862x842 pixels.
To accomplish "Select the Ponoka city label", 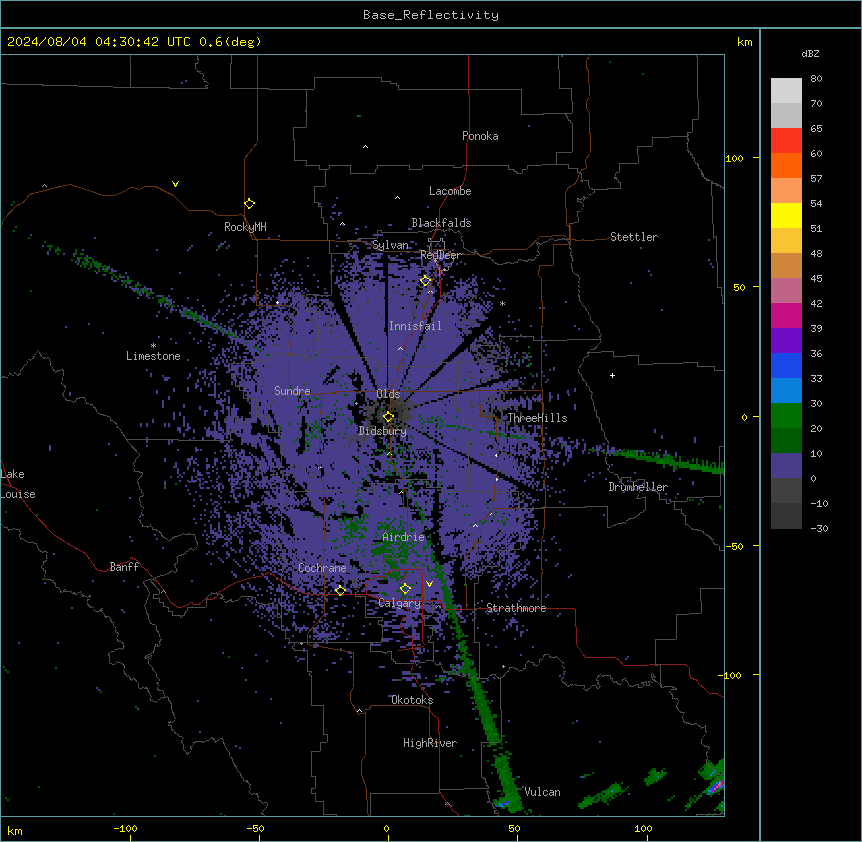I will pyautogui.click(x=480, y=136).
